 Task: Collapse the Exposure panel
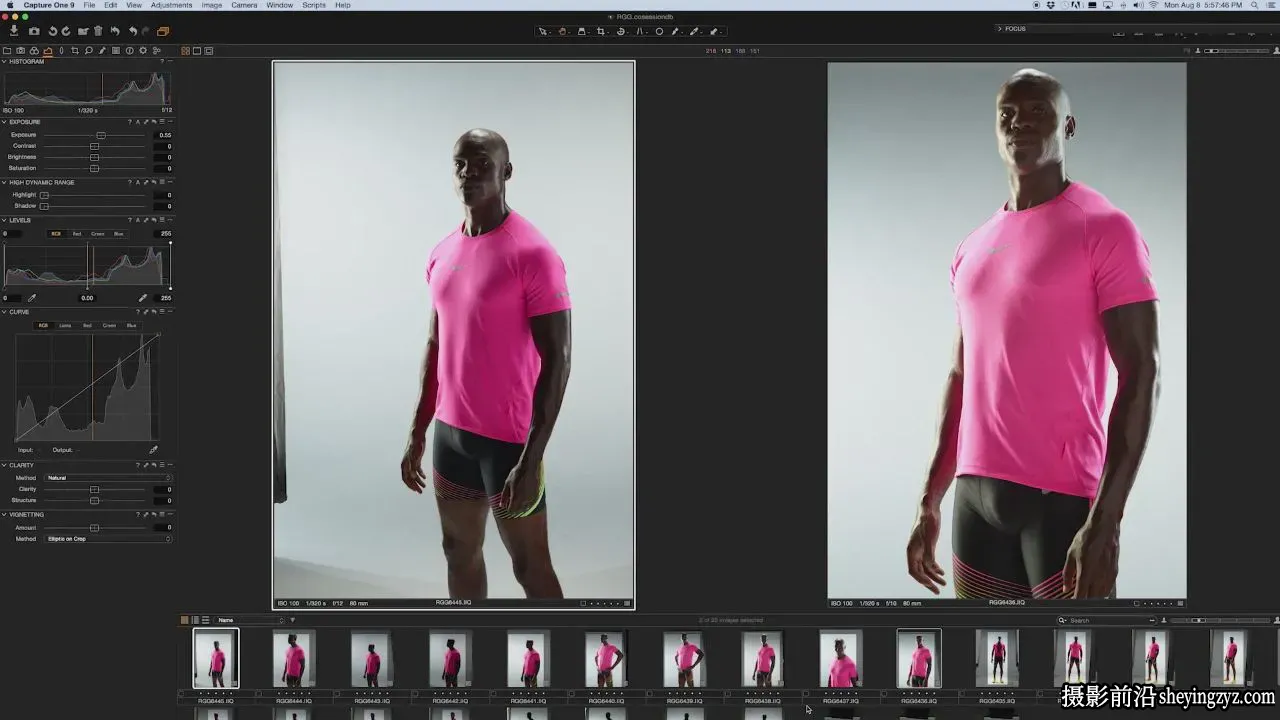(x=4, y=122)
